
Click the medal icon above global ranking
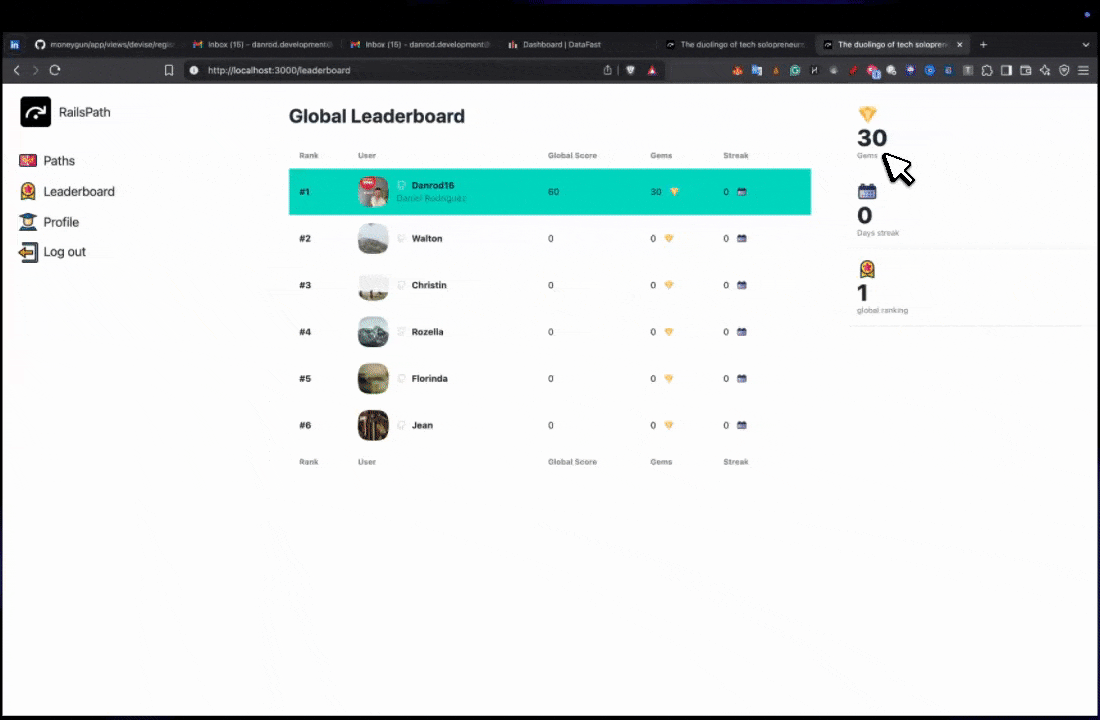(x=867, y=269)
